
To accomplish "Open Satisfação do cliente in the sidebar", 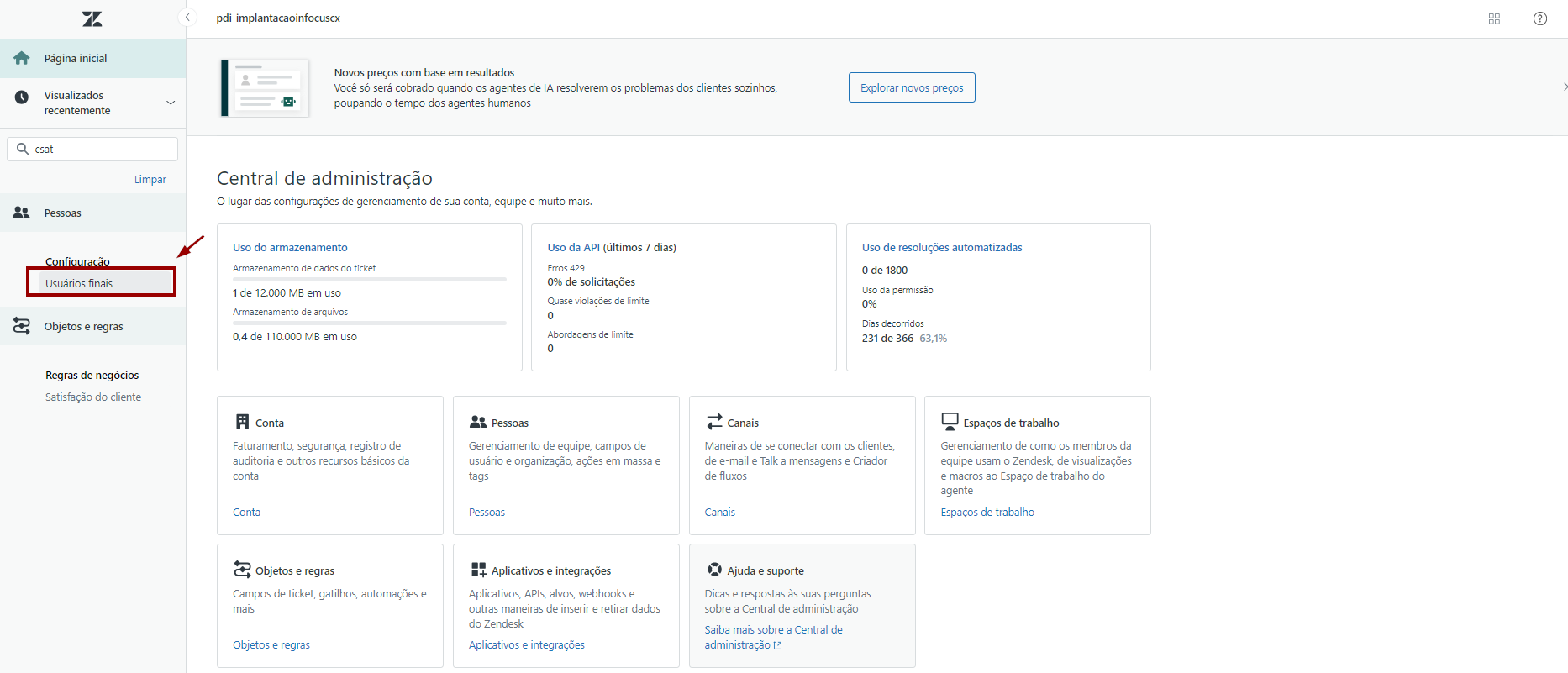I will [93, 397].
